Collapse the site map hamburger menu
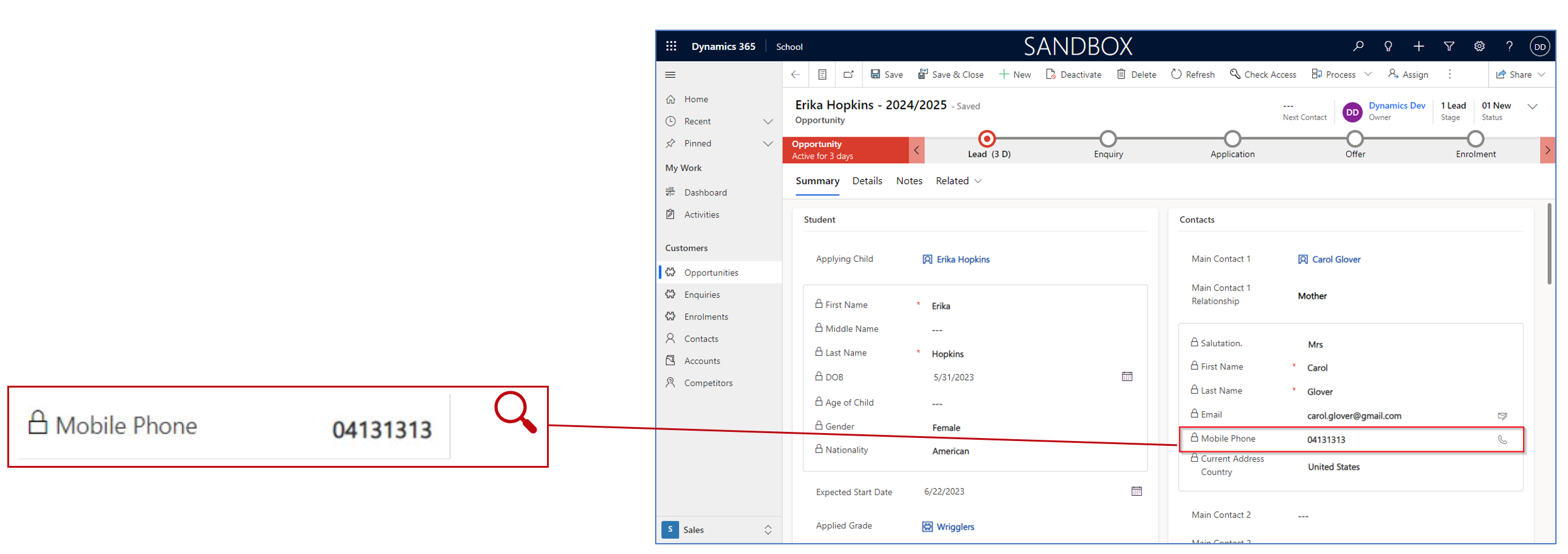Image resolution: width=1568 pixels, height=554 pixels. [x=671, y=75]
